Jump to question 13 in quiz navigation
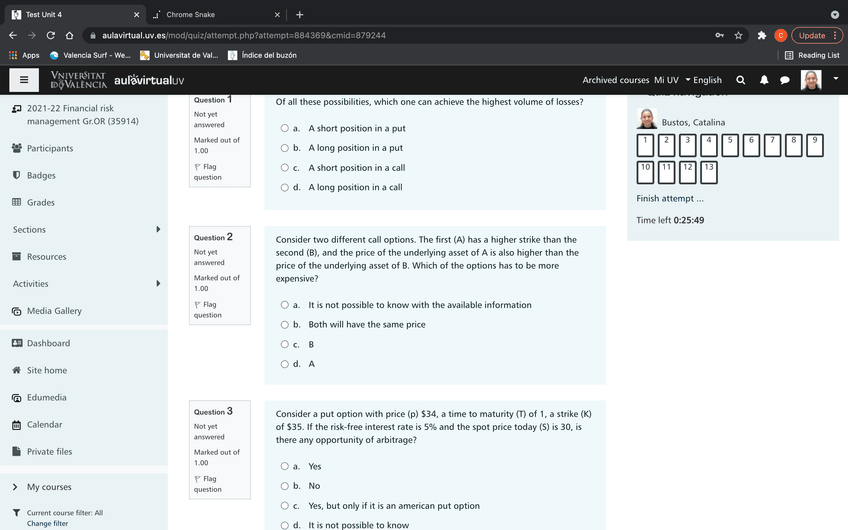The image size is (848, 530). pos(709,171)
